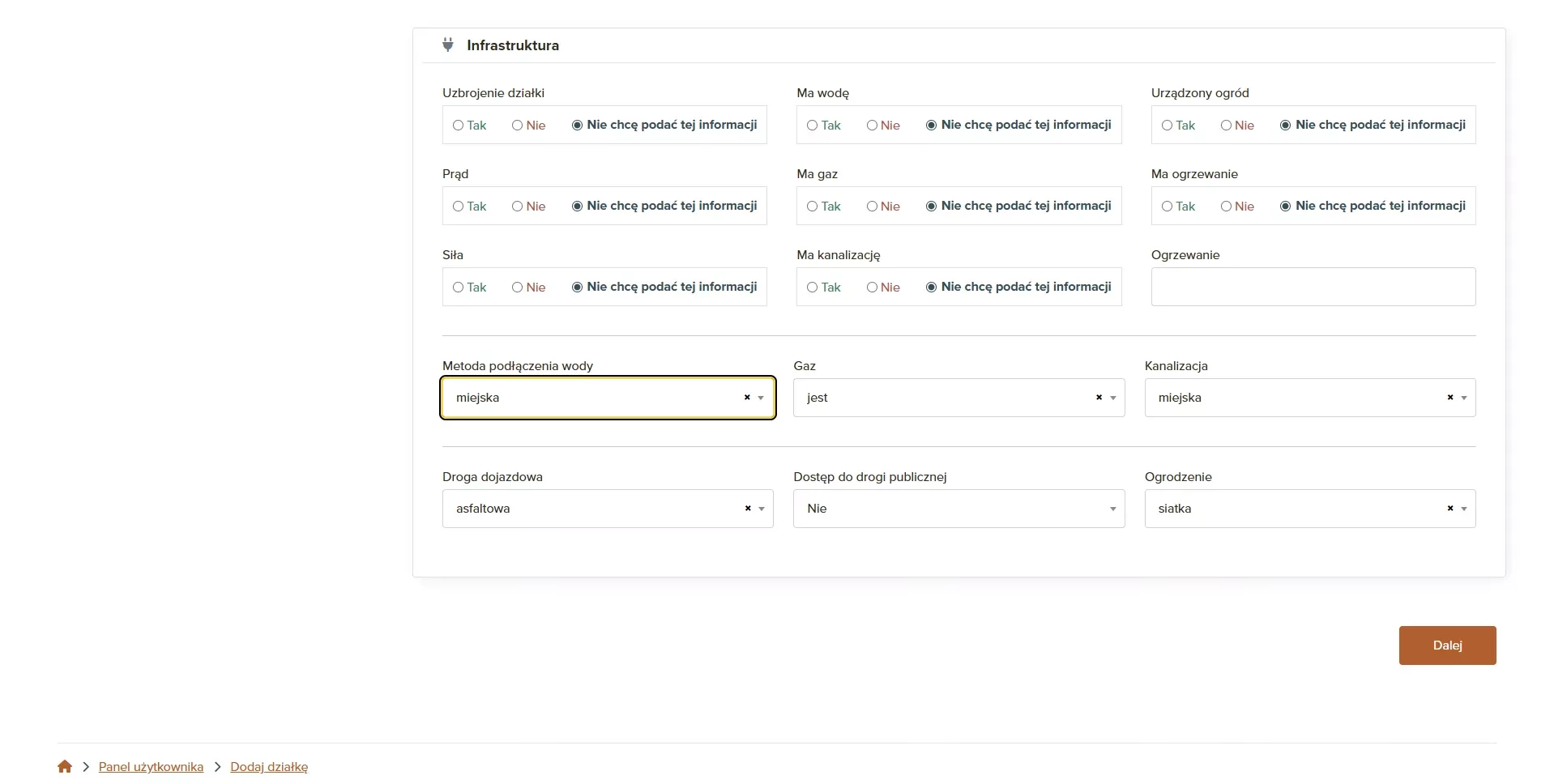Viewport: 1554px width, 784px height.
Task: Clear the siatka Ogrodzenie selection
Action: click(x=1450, y=509)
